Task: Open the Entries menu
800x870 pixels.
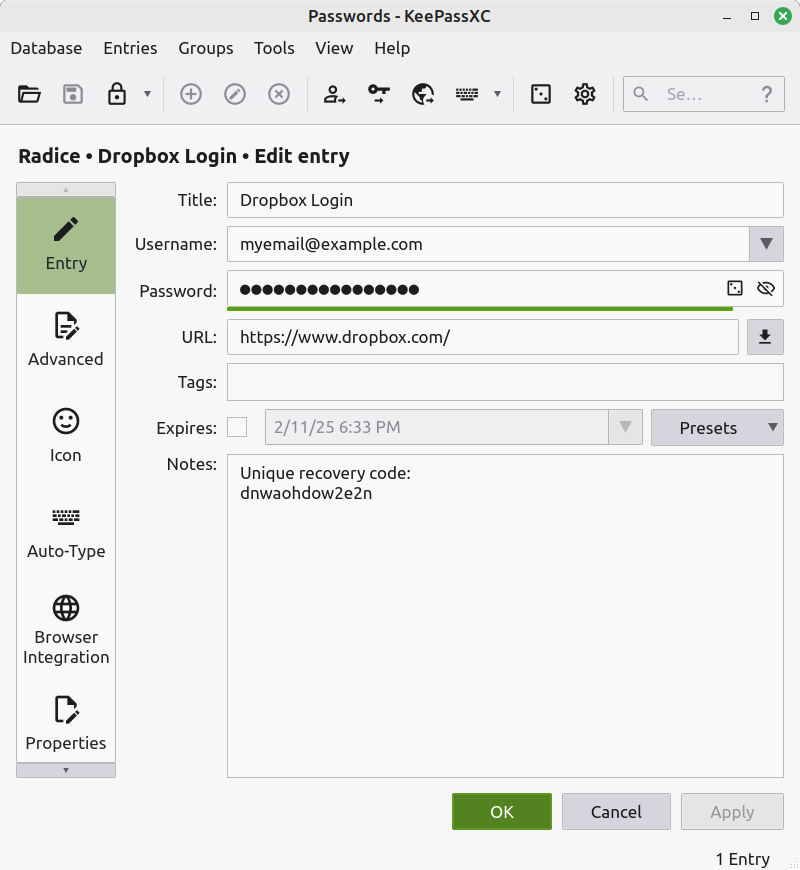Action: click(130, 48)
